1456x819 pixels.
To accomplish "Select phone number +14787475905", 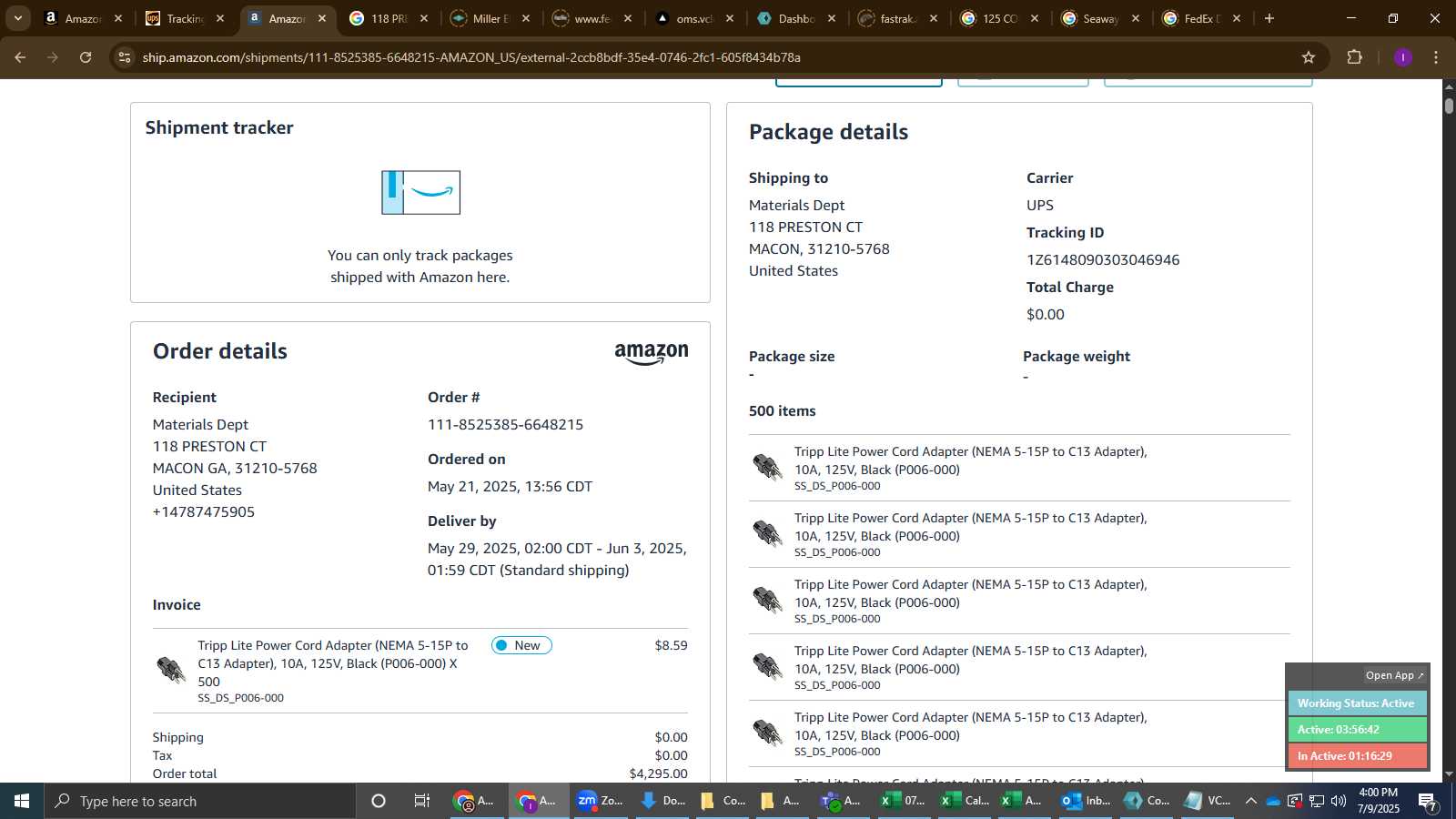I will [204, 511].
